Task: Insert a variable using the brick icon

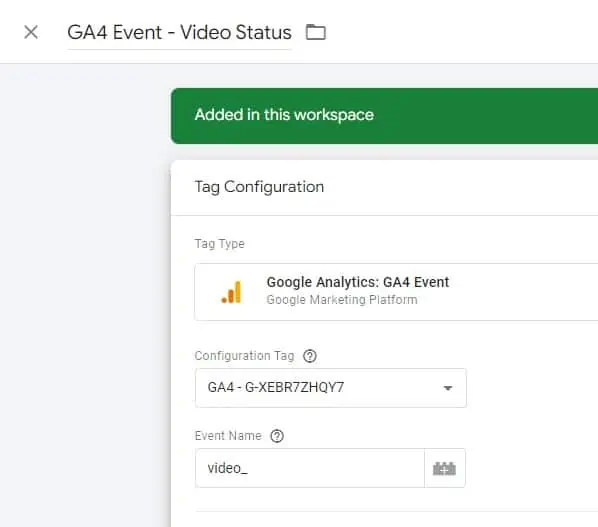Action: coord(445,468)
